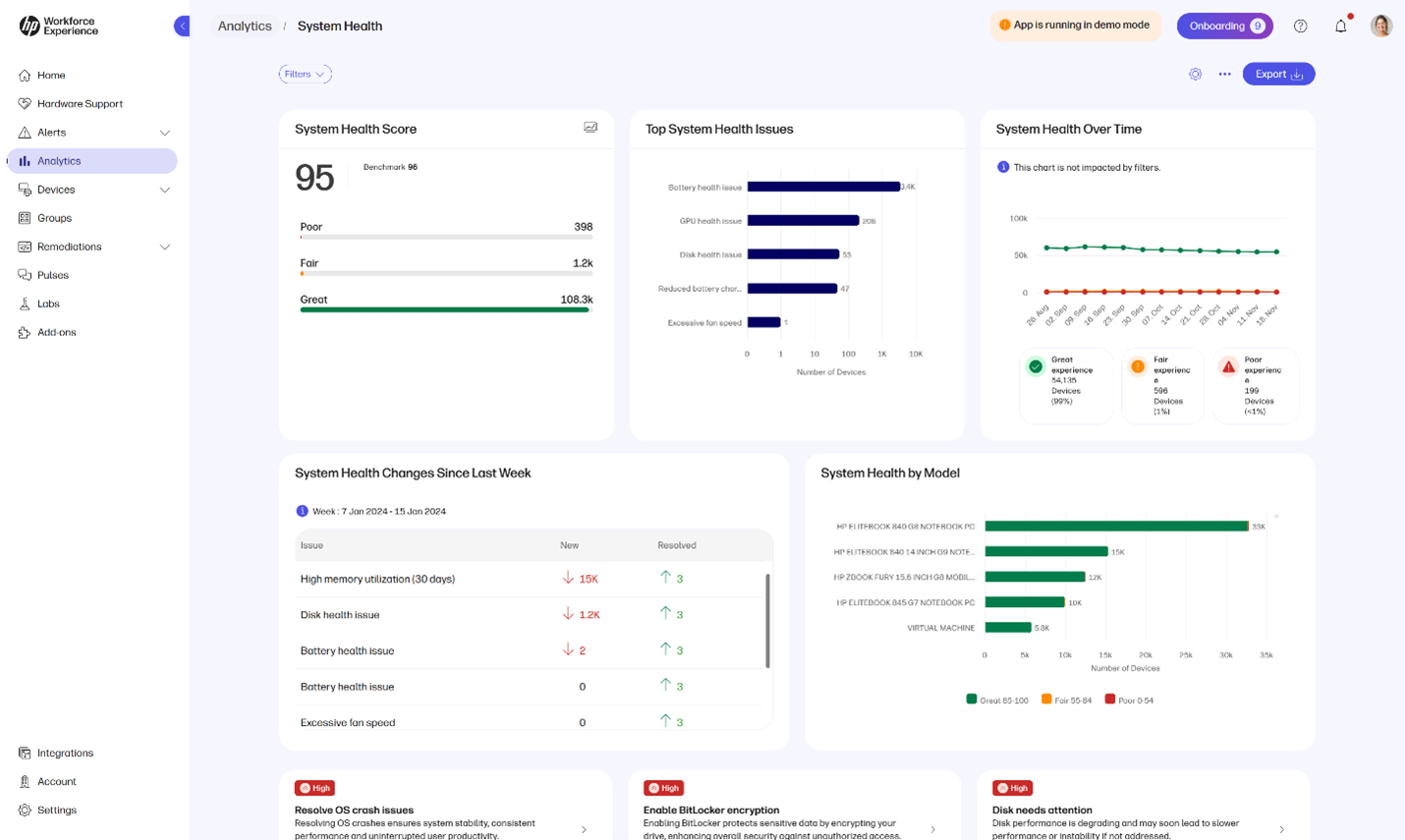The height and width of the screenshot is (840, 1405).
Task: Click the System Health Score chart icon
Action: pyautogui.click(x=590, y=128)
